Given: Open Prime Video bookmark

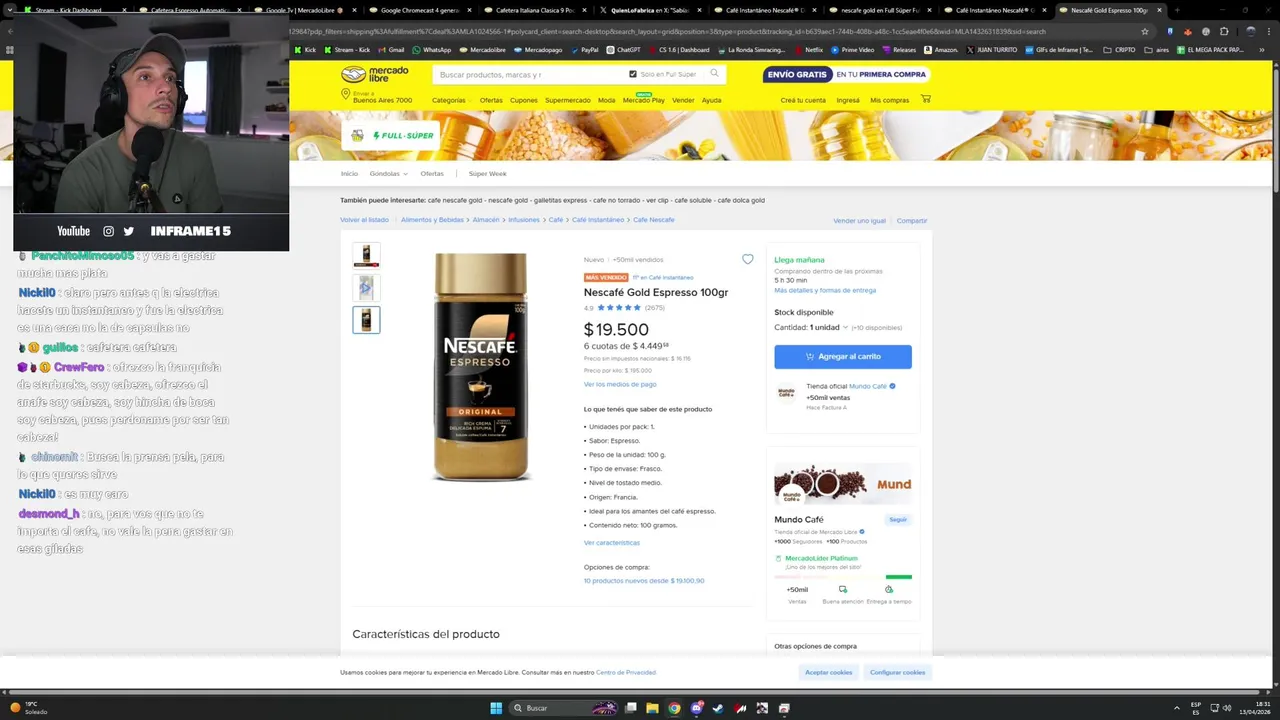Looking at the screenshot, I should coord(853,49).
